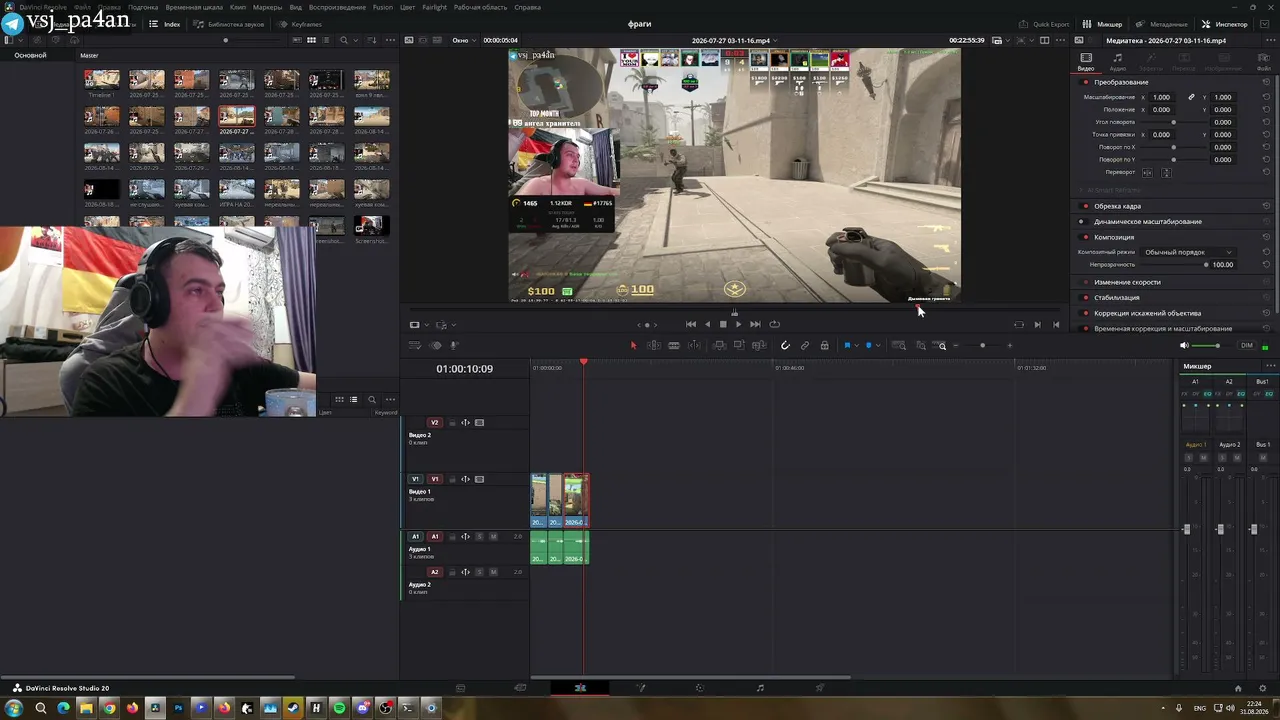Enable Динамическое масштабирование switch

(1085, 222)
